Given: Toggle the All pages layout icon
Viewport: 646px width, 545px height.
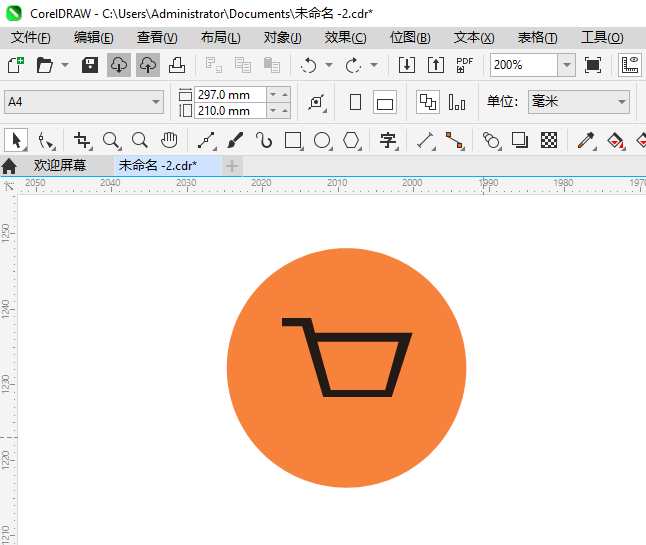Looking at the screenshot, I should click(428, 102).
